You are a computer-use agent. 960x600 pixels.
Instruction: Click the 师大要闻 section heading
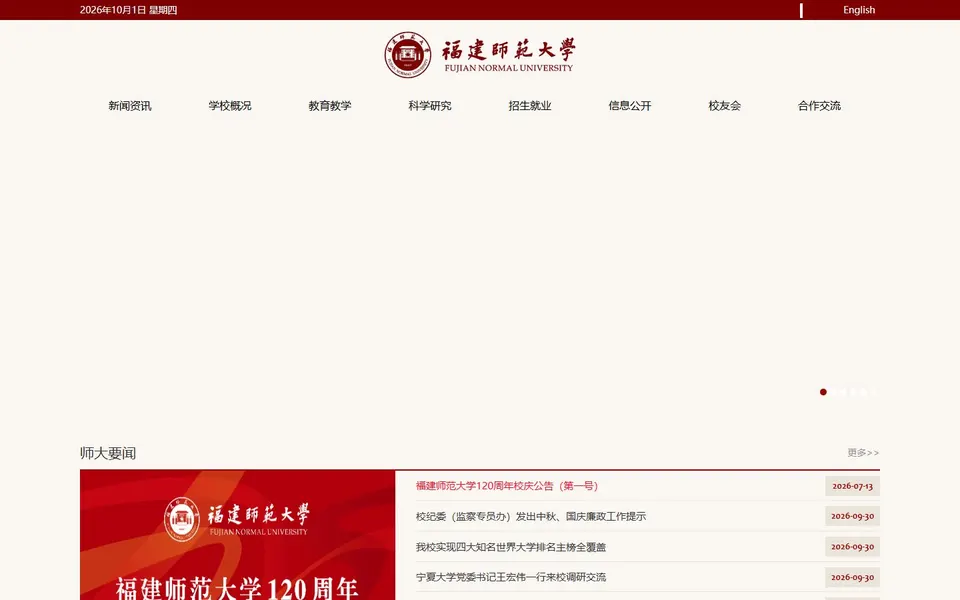pos(108,453)
